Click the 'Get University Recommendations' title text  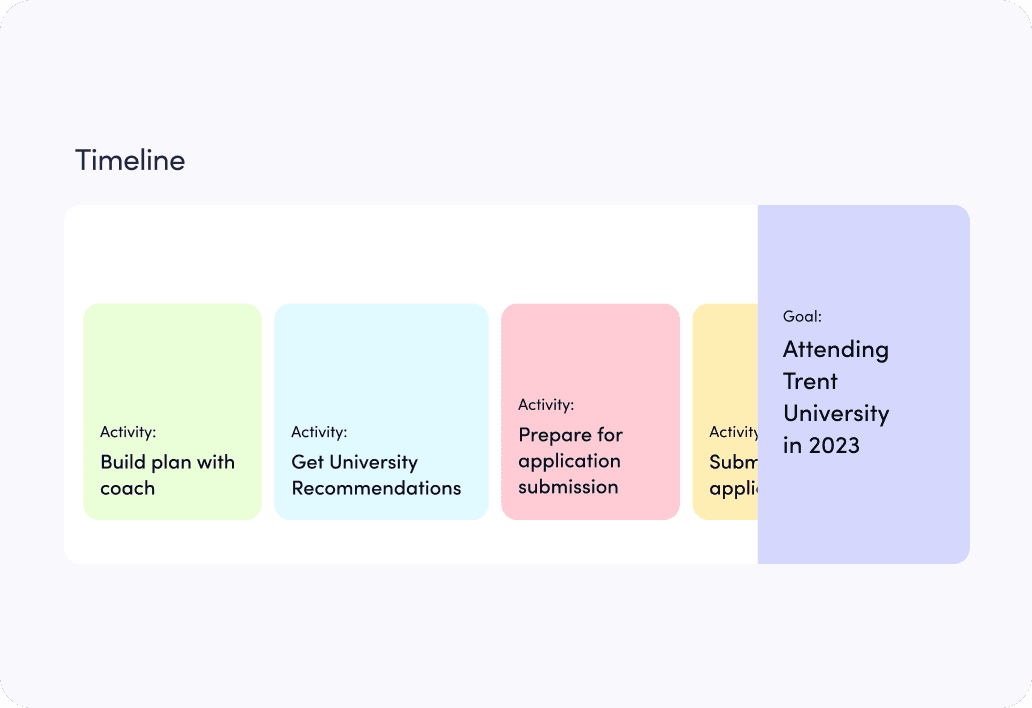tap(376, 475)
